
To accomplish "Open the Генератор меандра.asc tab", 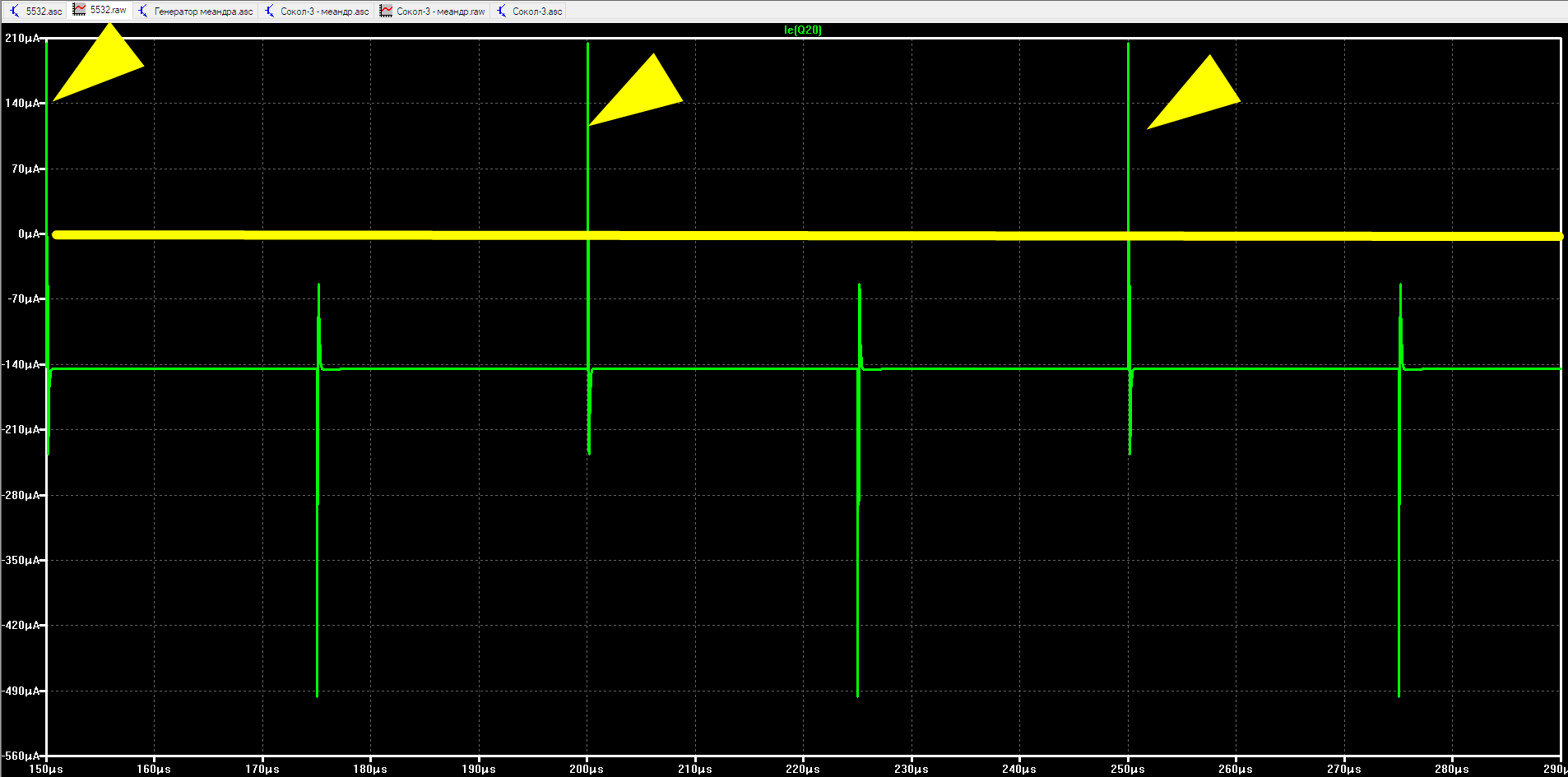I will (x=195, y=12).
